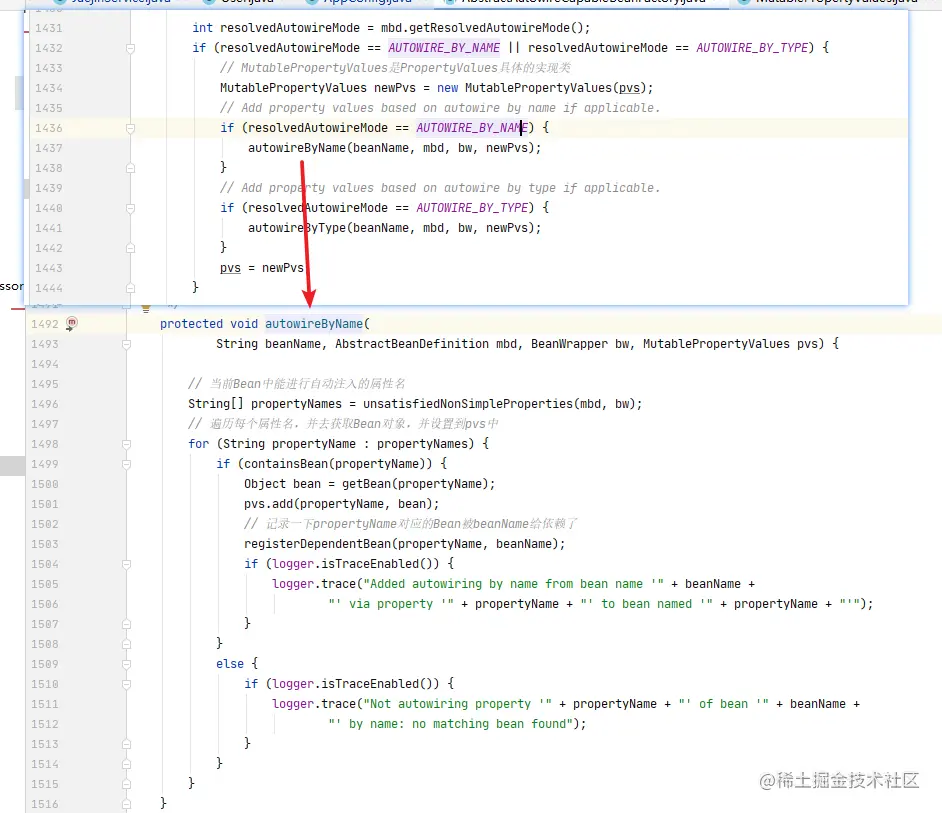Click newPvs variable declaration on line 1434
The width and height of the screenshot is (942, 813).
pyautogui.click(x=395, y=88)
